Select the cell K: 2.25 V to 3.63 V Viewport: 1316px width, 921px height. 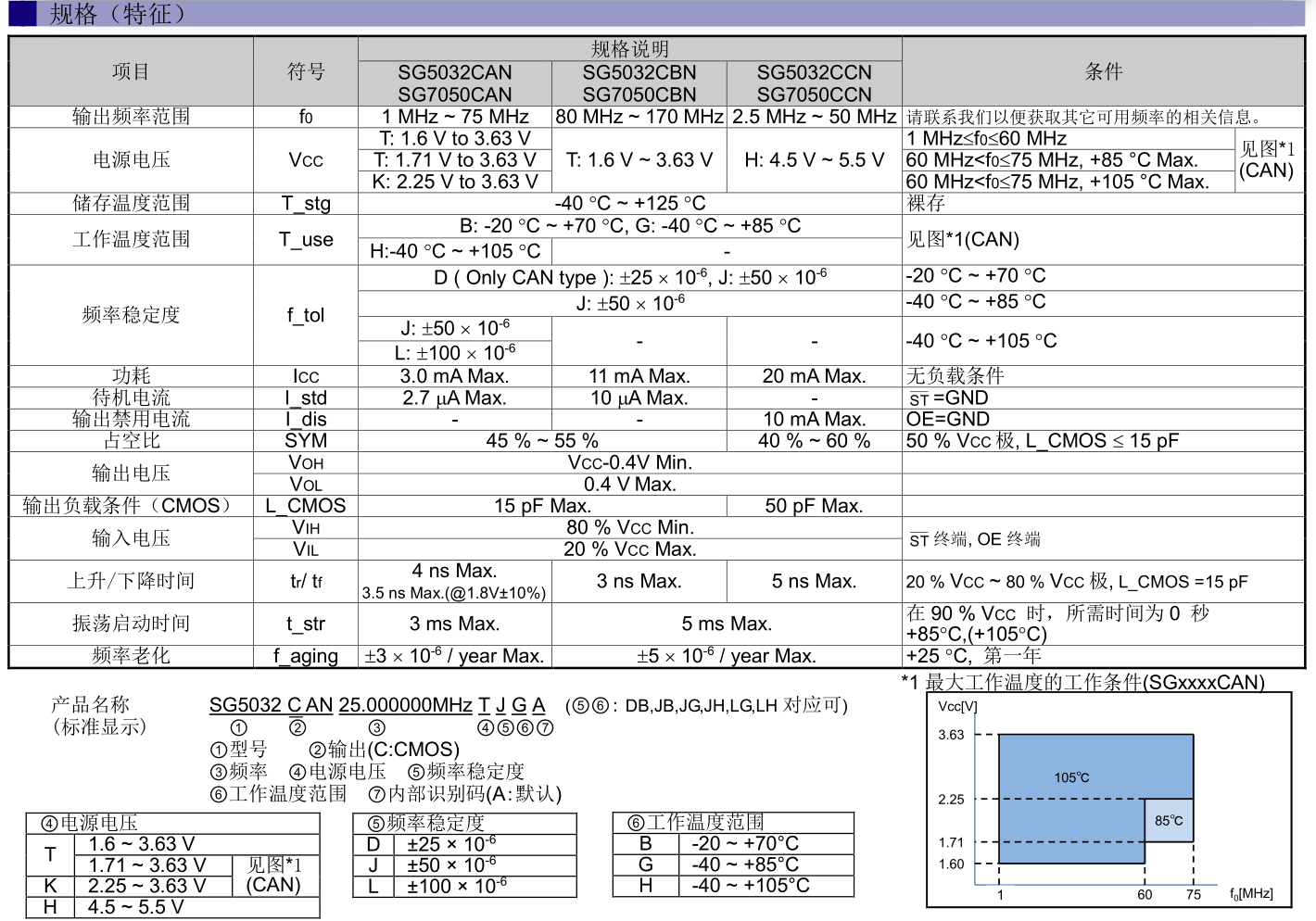tap(455, 182)
